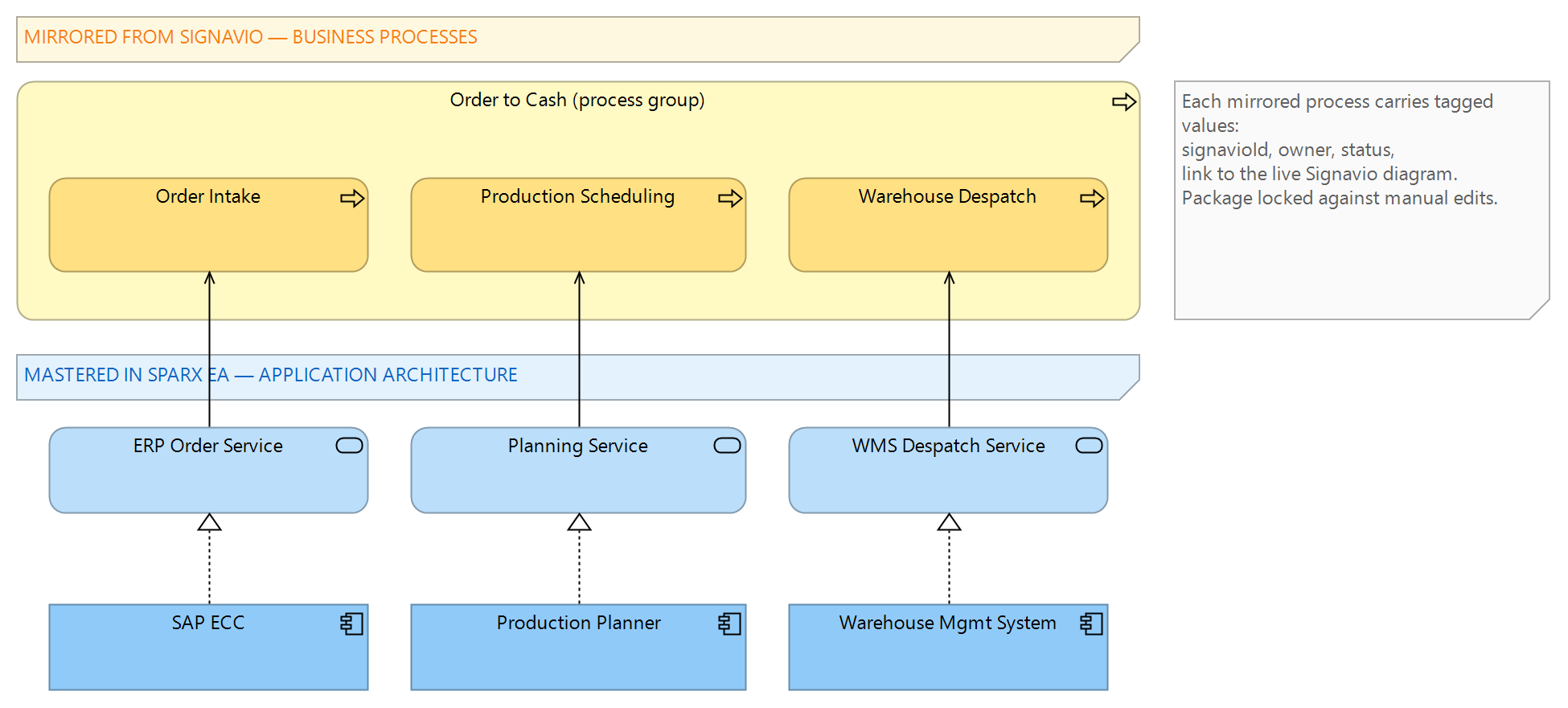This screenshot has width=1568, height=708.
Task: Select the Warehouse Despatch process element
Action: [x=948, y=225]
